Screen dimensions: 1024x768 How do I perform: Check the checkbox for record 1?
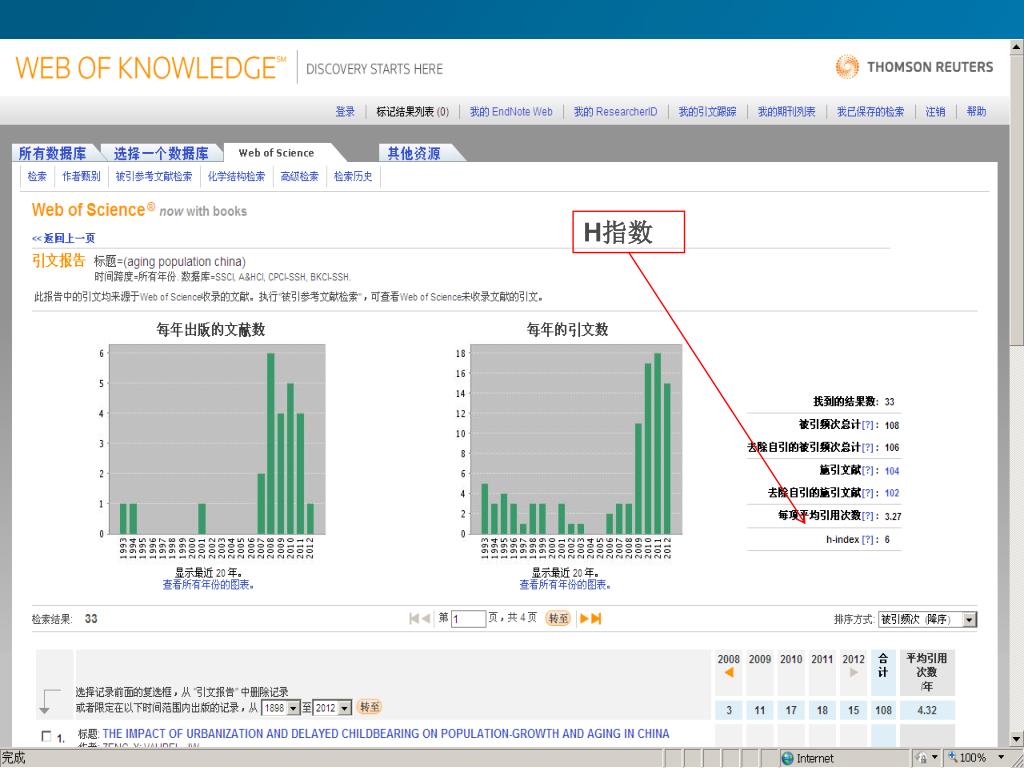click(45, 737)
